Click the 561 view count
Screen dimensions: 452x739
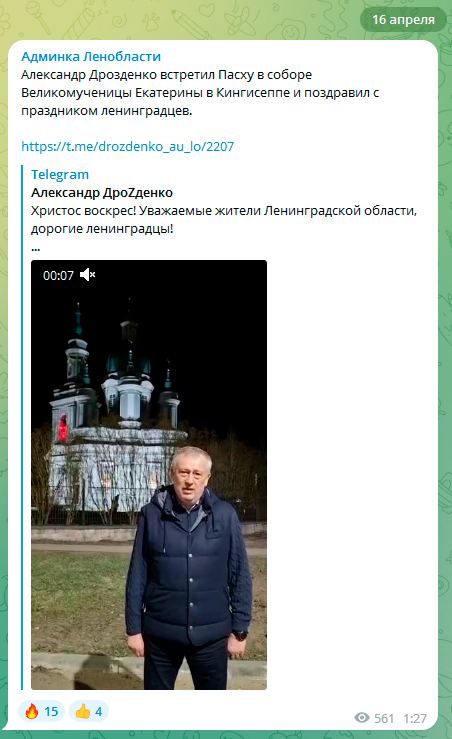pos(384,718)
